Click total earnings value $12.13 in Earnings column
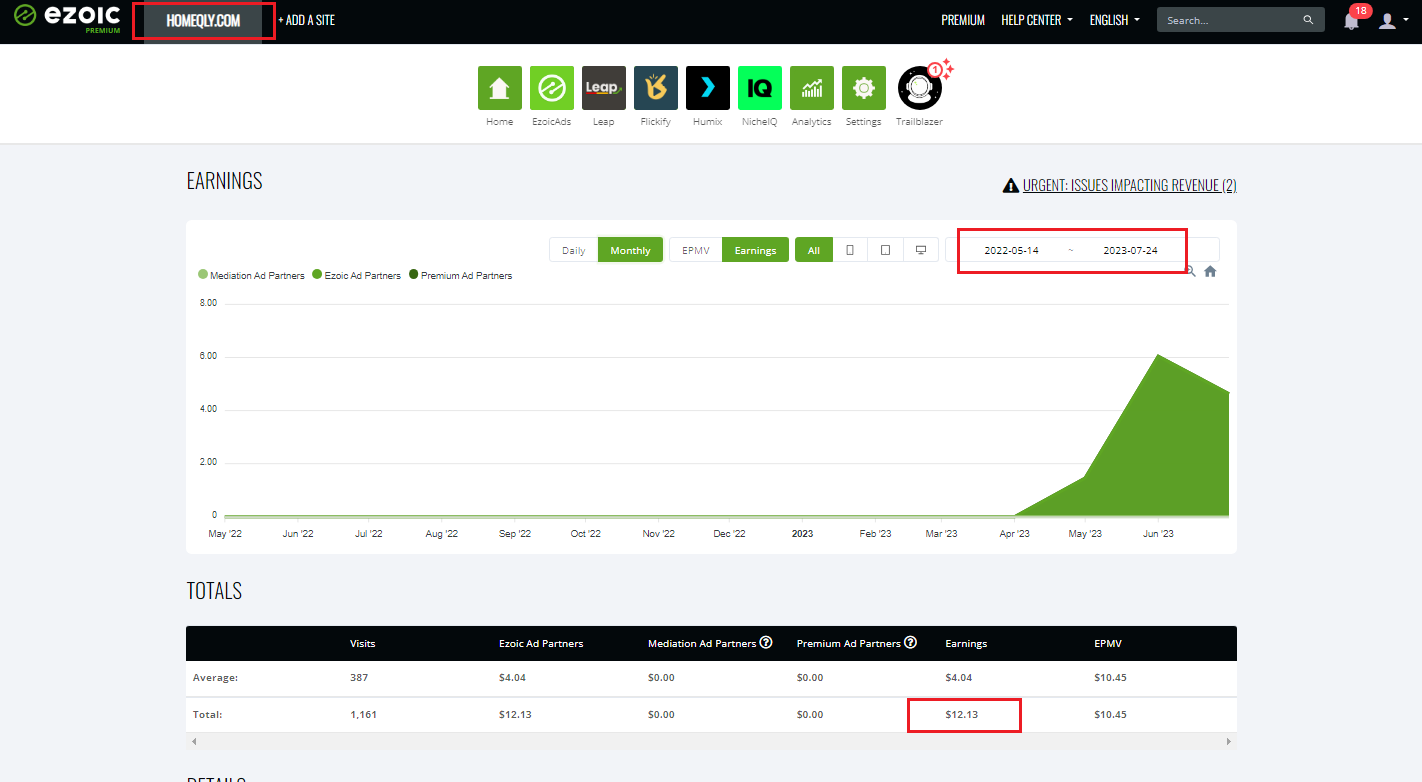1422x782 pixels. [x=962, y=715]
